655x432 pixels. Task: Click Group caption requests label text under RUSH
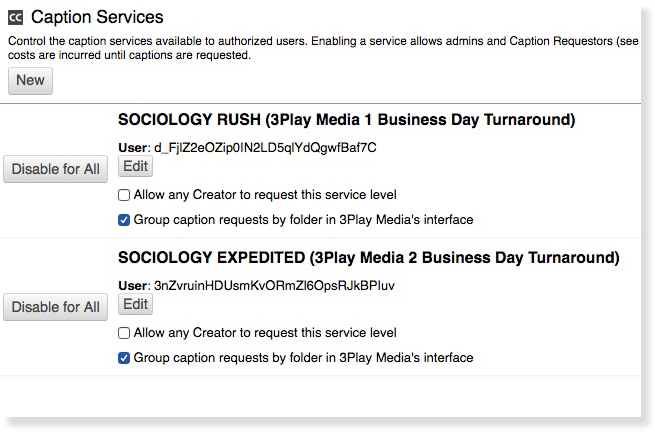click(303, 220)
